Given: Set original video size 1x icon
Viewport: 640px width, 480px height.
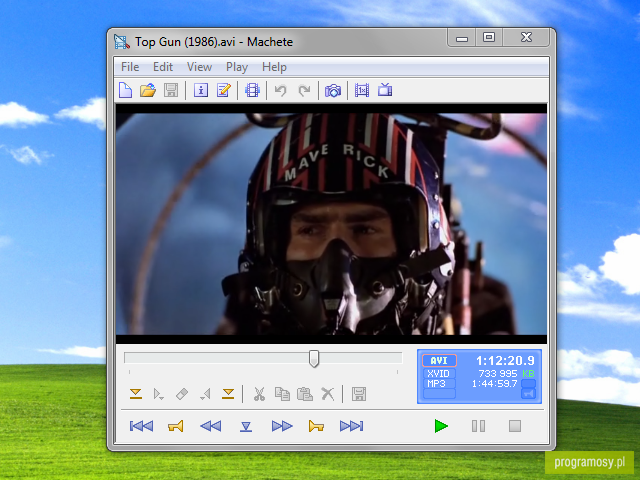Looking at the screenshot, I should (x=362, y=90).
